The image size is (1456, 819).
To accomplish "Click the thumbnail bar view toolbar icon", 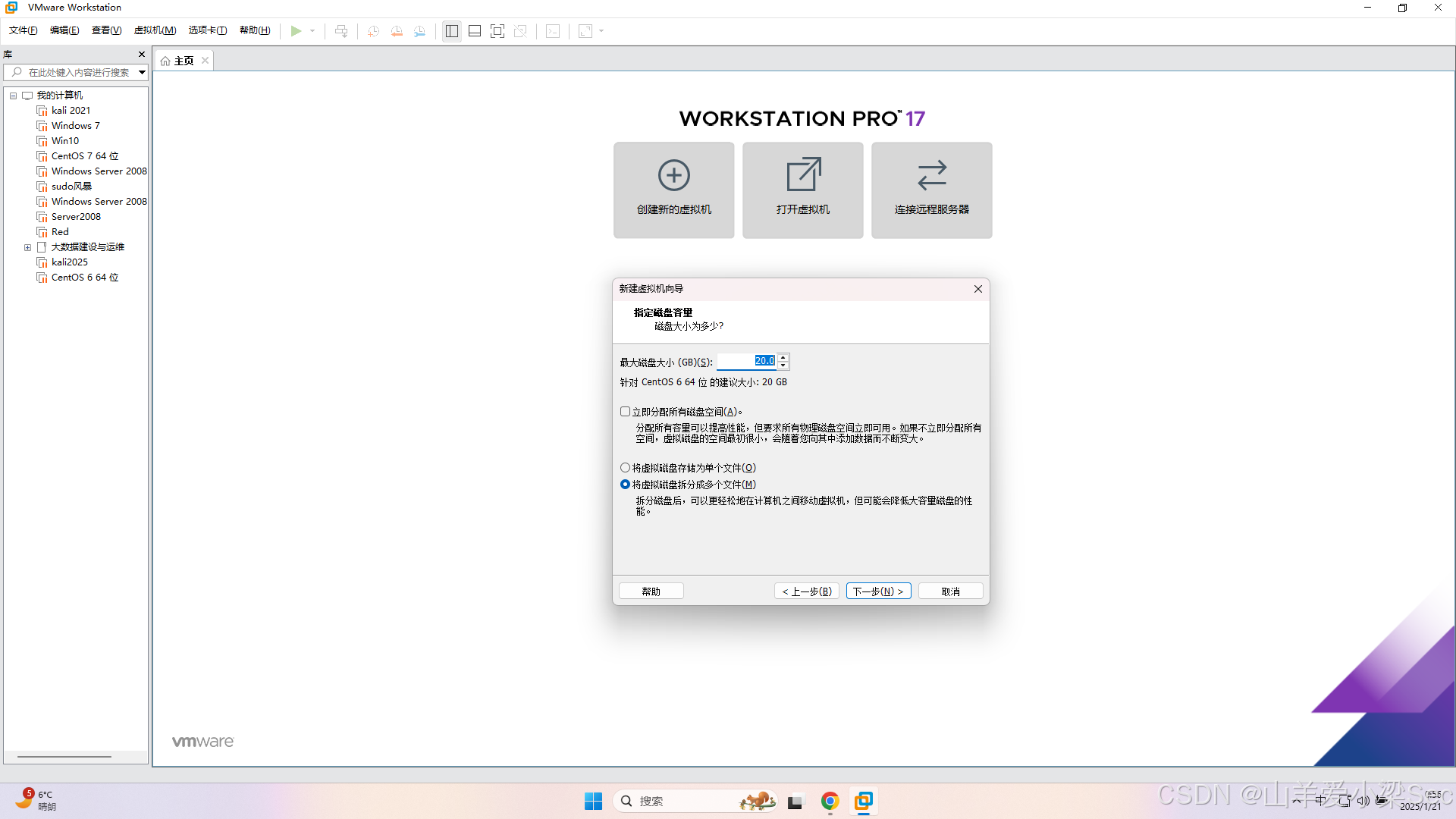I will point(475,31).
